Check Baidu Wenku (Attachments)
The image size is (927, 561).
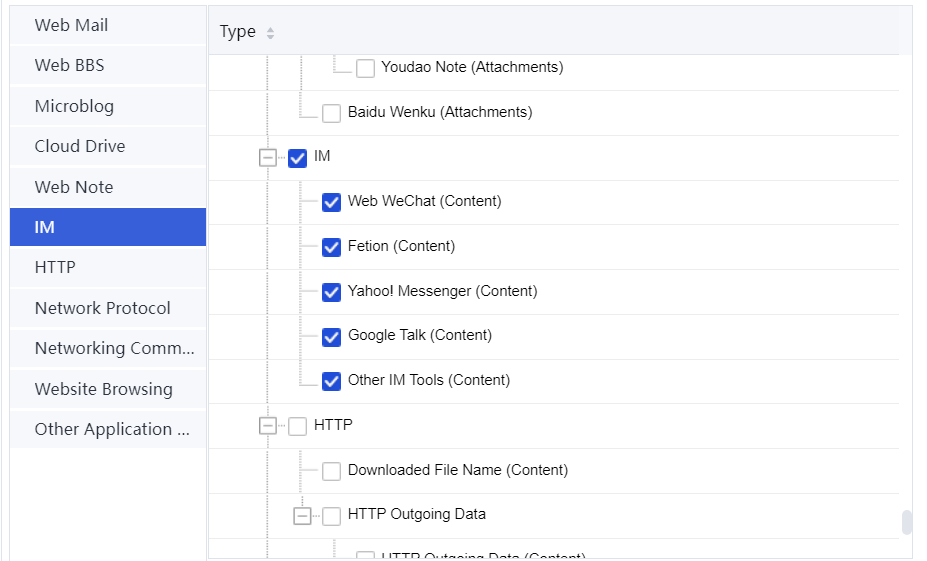click(331, 113)
